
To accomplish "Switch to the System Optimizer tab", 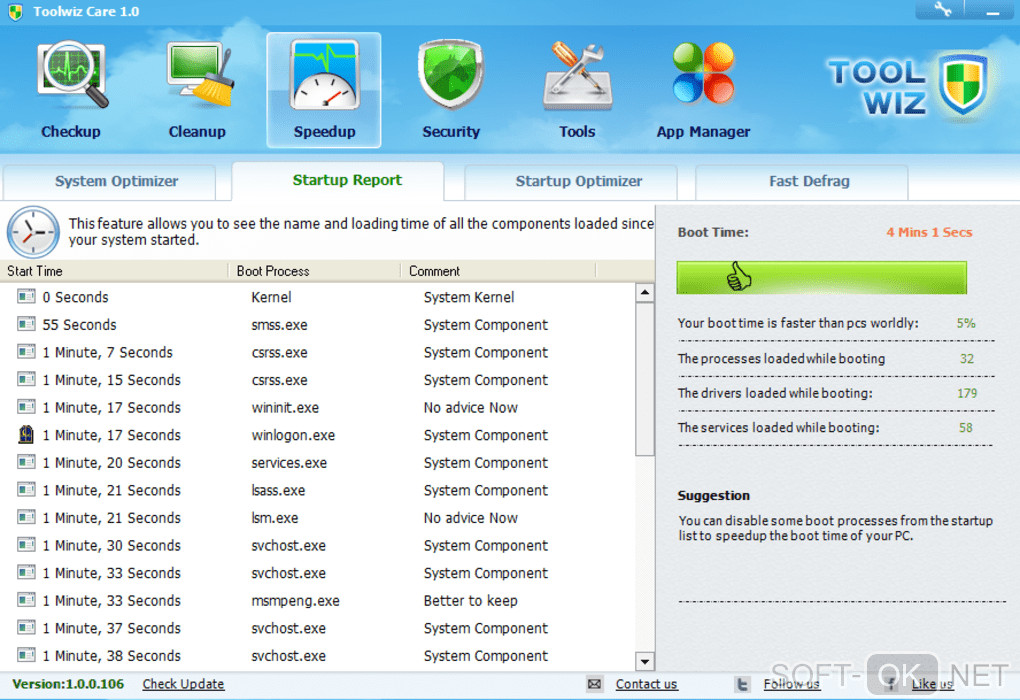I will 110,182.
